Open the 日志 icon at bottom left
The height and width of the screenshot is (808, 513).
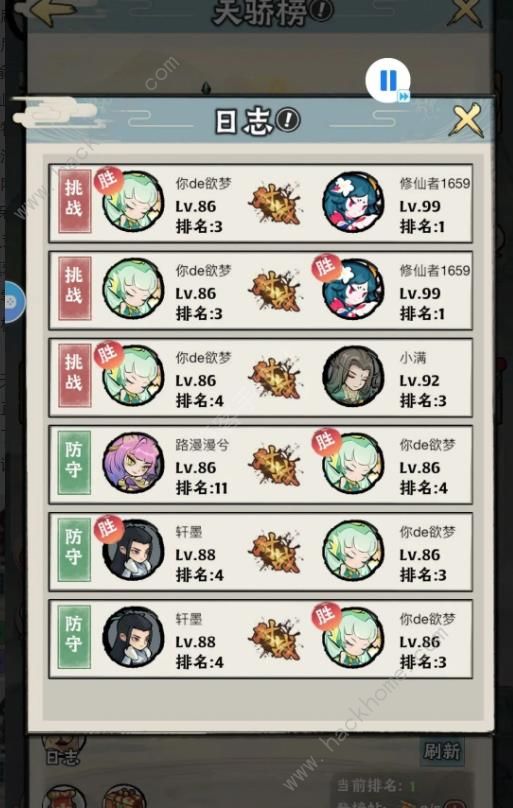(63, 751)
